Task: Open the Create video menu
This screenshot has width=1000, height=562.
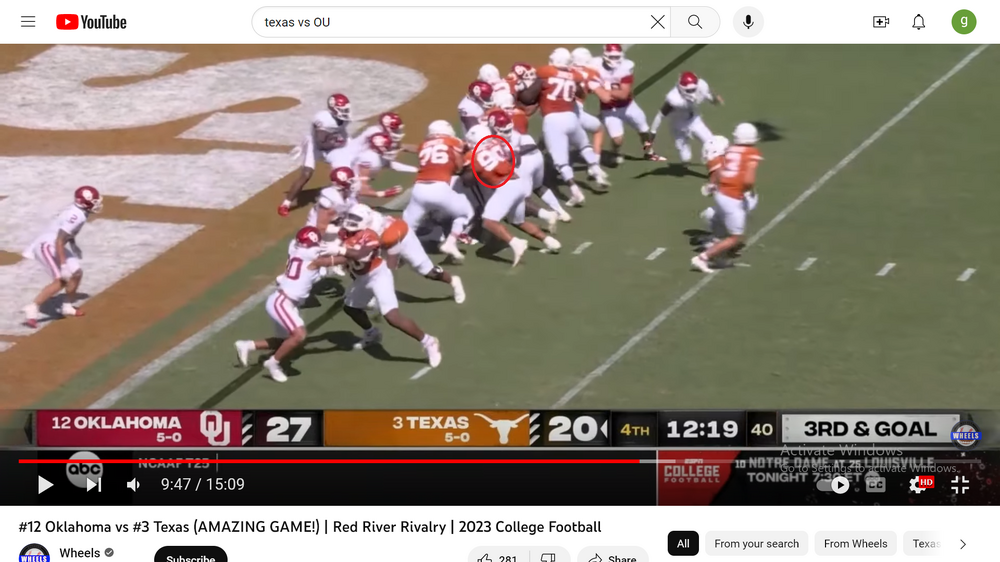Action: 881,22
